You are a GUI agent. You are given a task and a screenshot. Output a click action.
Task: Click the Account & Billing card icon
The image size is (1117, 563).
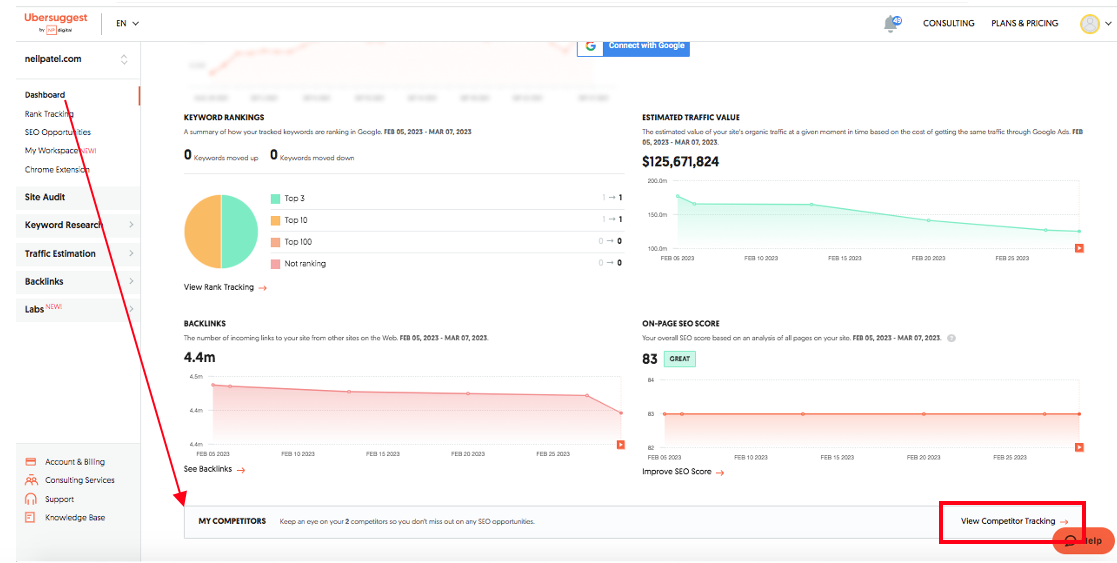coord(30,462)
